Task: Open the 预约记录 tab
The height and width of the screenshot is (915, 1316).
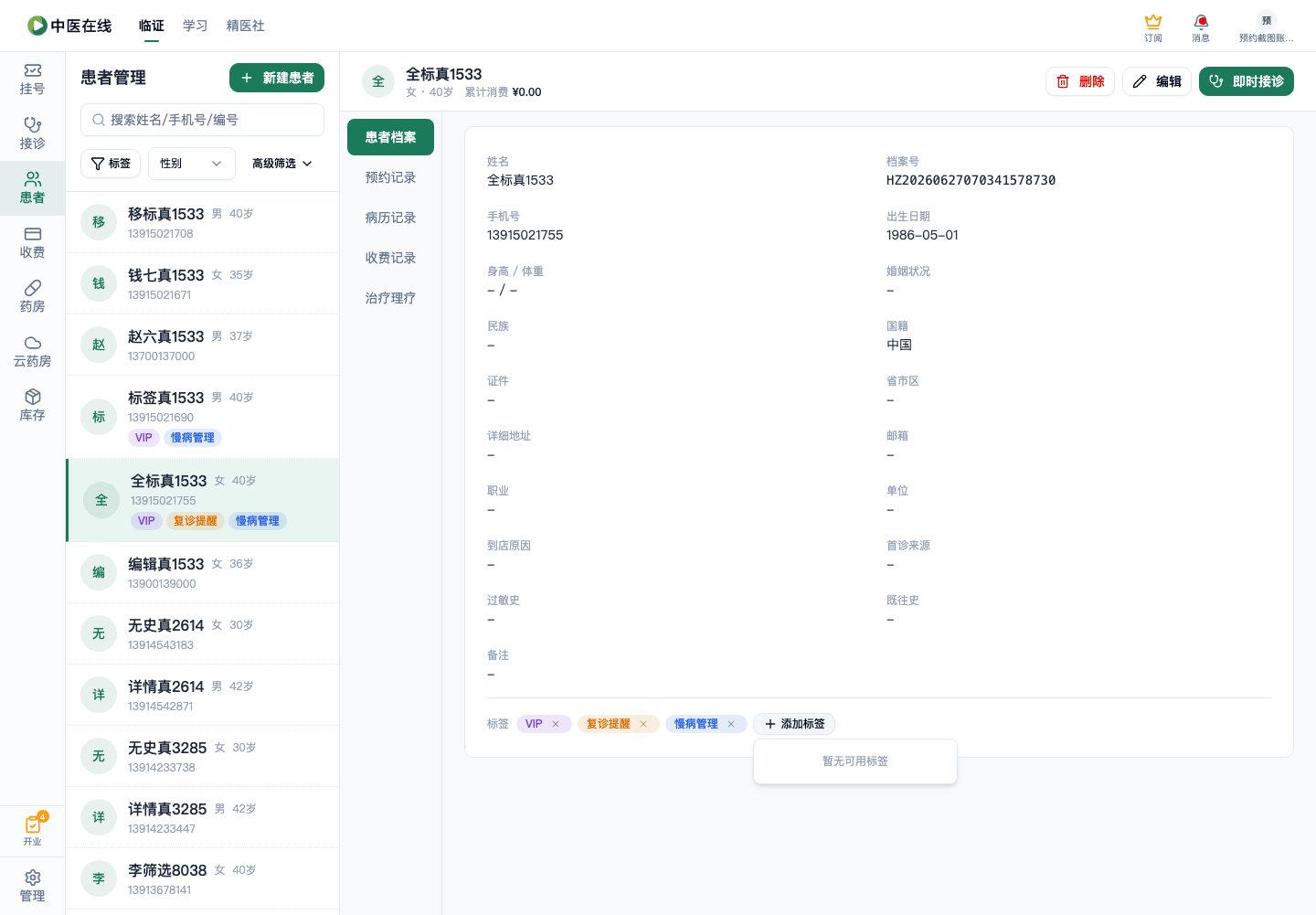Action: [390, 177]
